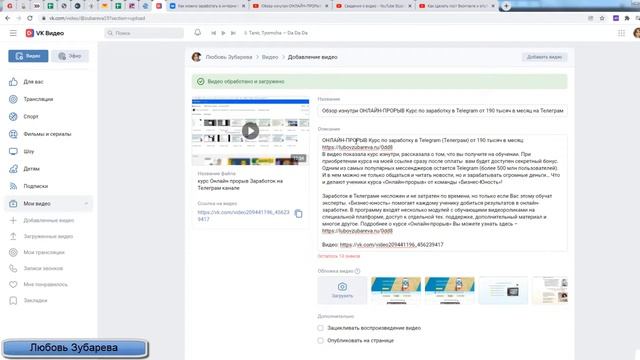The width and height of the screenshot is (640, 360).
Task: Select the third suggested cover thumbnail
Action: pyautogui.click(x=503, y=290)
